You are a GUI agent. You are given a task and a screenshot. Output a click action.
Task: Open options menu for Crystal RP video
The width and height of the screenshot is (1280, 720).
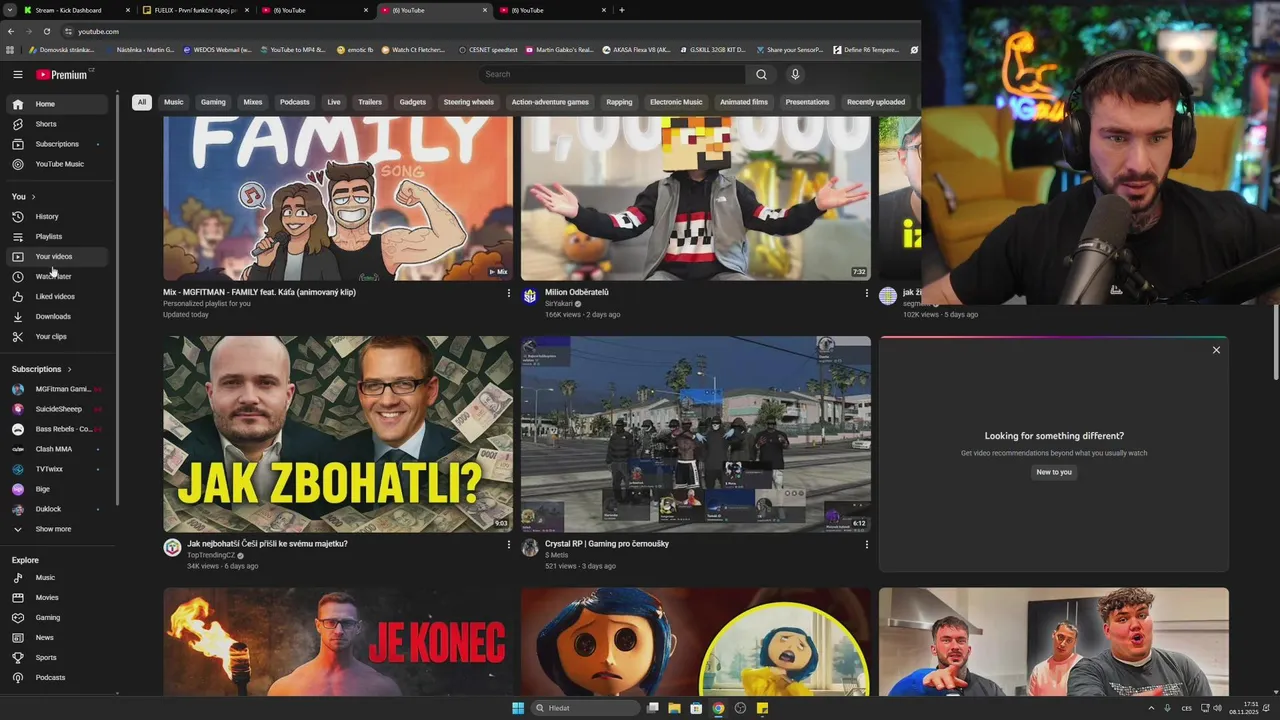tap(866, 545)
